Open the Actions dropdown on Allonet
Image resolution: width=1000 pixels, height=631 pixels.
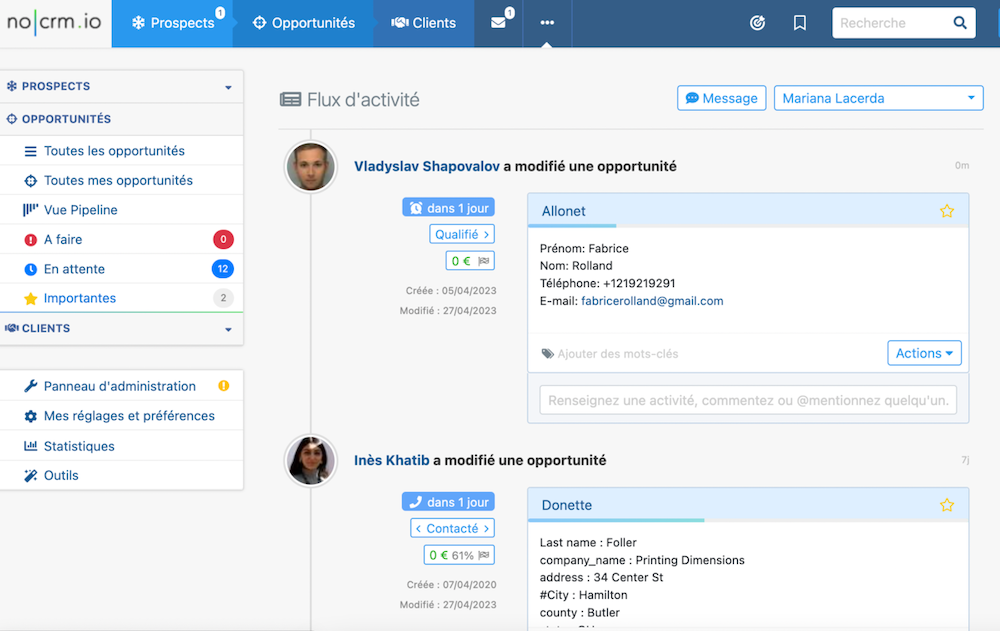pos(924,353)
